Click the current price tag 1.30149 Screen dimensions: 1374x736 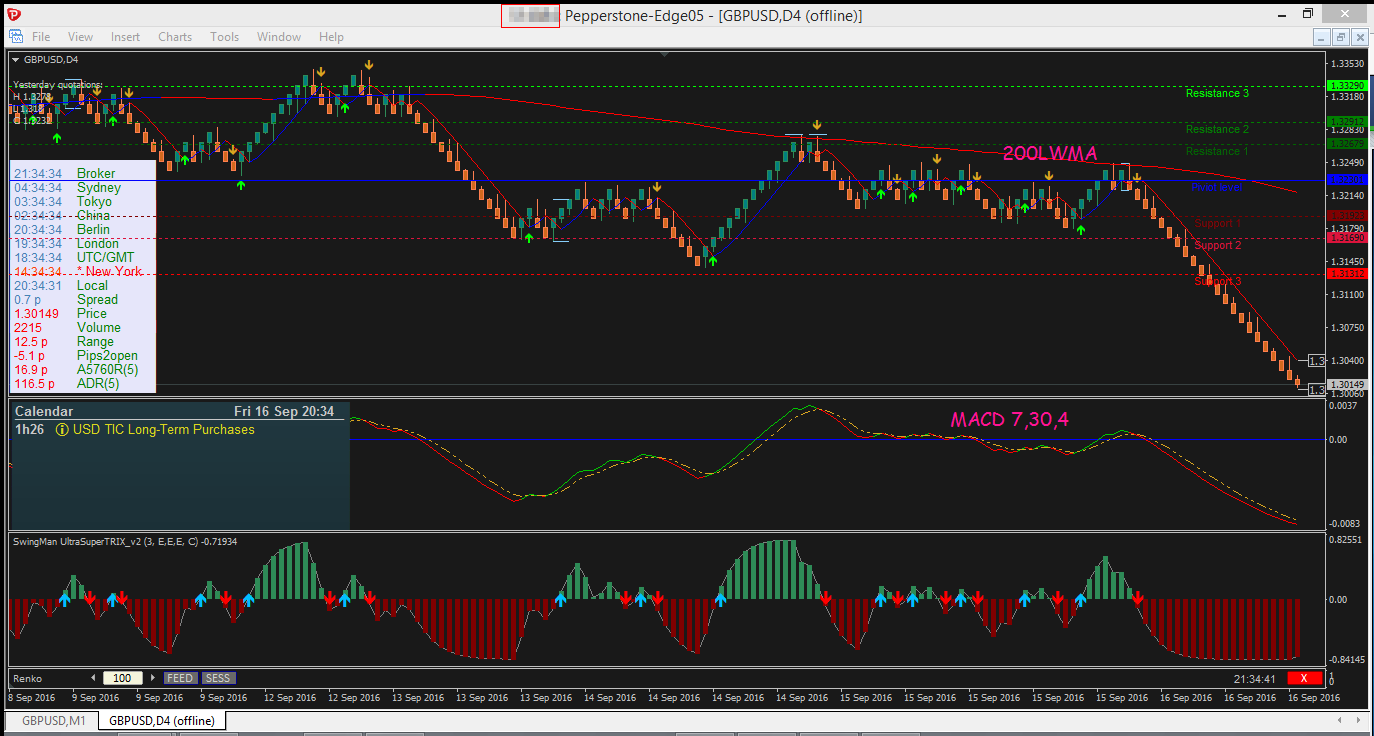click(1346, 385)
